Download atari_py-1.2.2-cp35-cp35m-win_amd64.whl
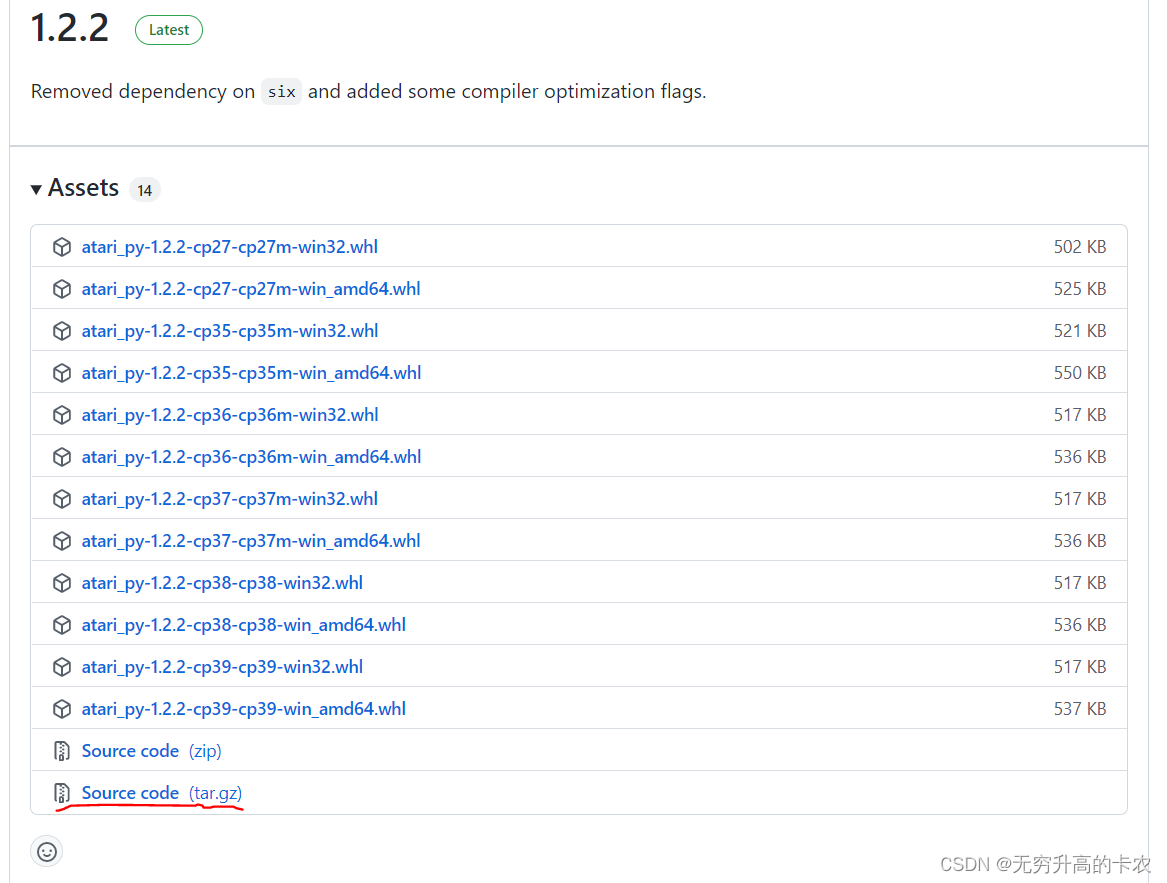This screenshot has height=883, width=1167. point(251,373)
